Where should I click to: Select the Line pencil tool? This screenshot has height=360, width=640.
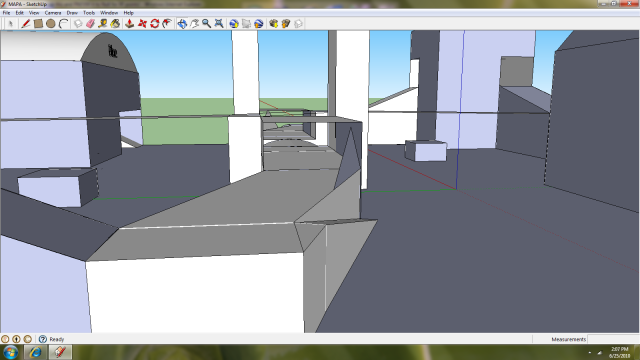click(26, 24)
